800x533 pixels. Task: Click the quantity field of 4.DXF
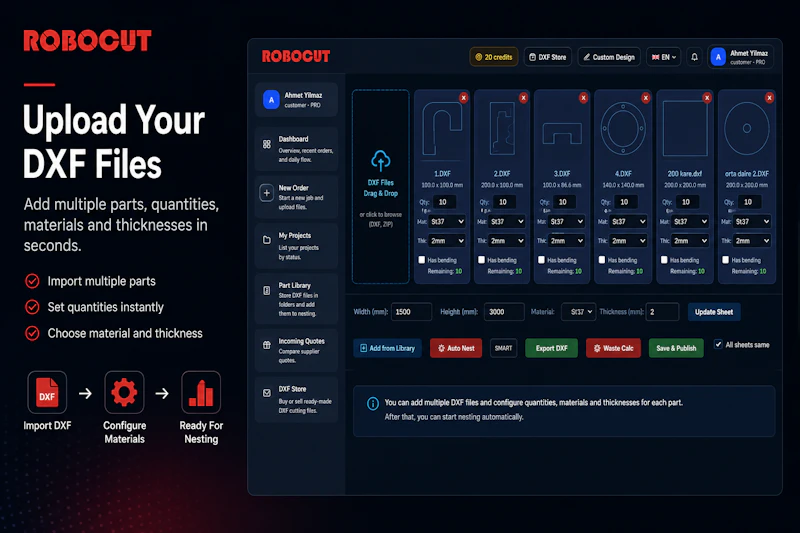tap(626, 202)
